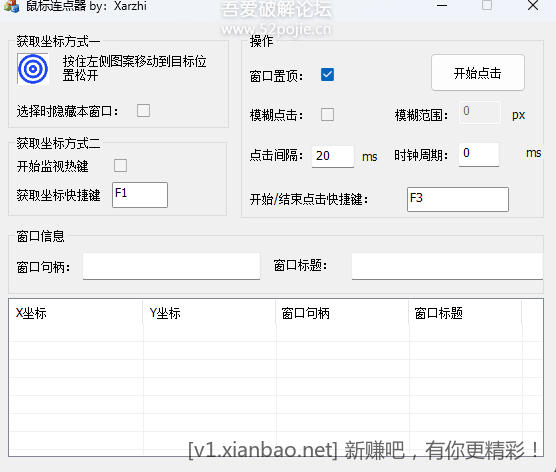Screen dimensions: 556x472
Task: Click the 窗口标题 text box
Action: click(x=447, y=266)
